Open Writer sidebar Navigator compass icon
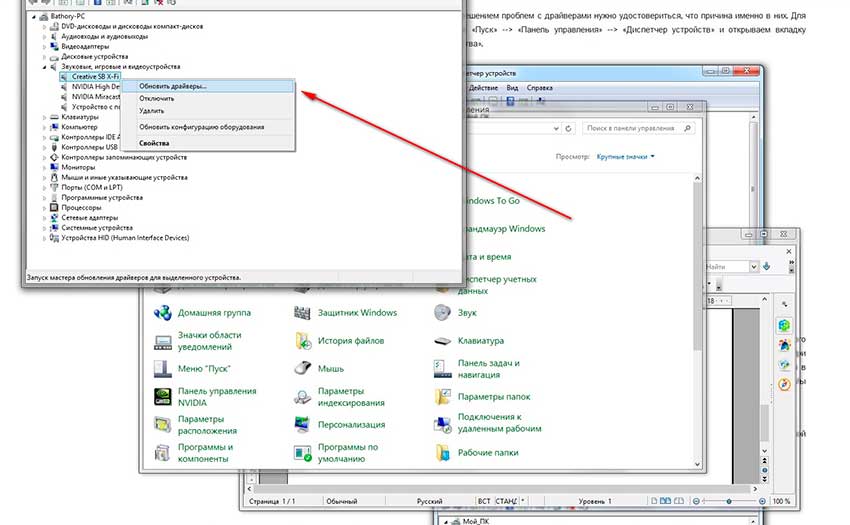 click(x=784, y=385)
